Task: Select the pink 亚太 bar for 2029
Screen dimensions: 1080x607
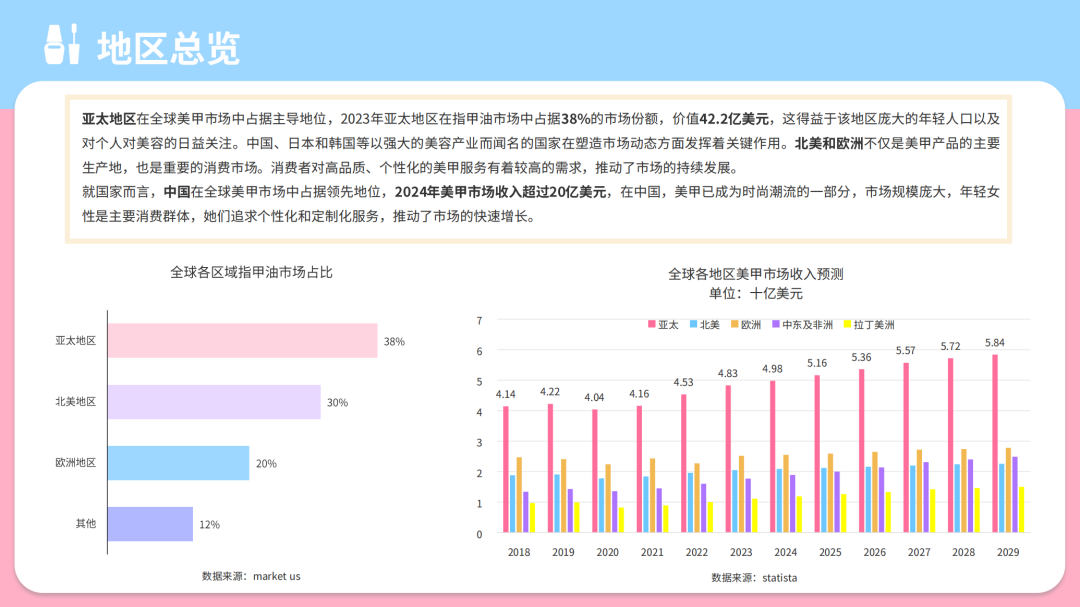Action: point(995,443)
